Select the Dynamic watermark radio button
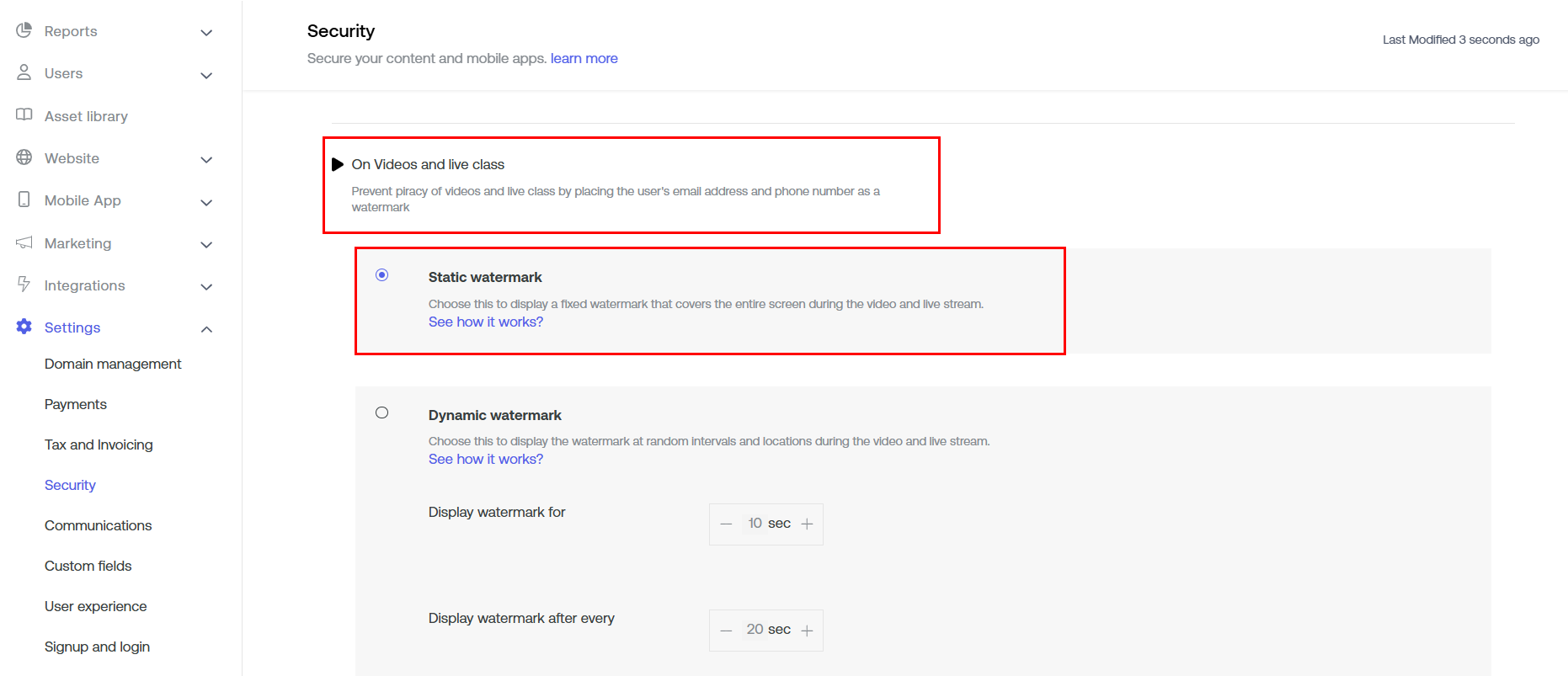This screenshot has width=1568, height=676. pyautogui.click(x=382, y=413)
